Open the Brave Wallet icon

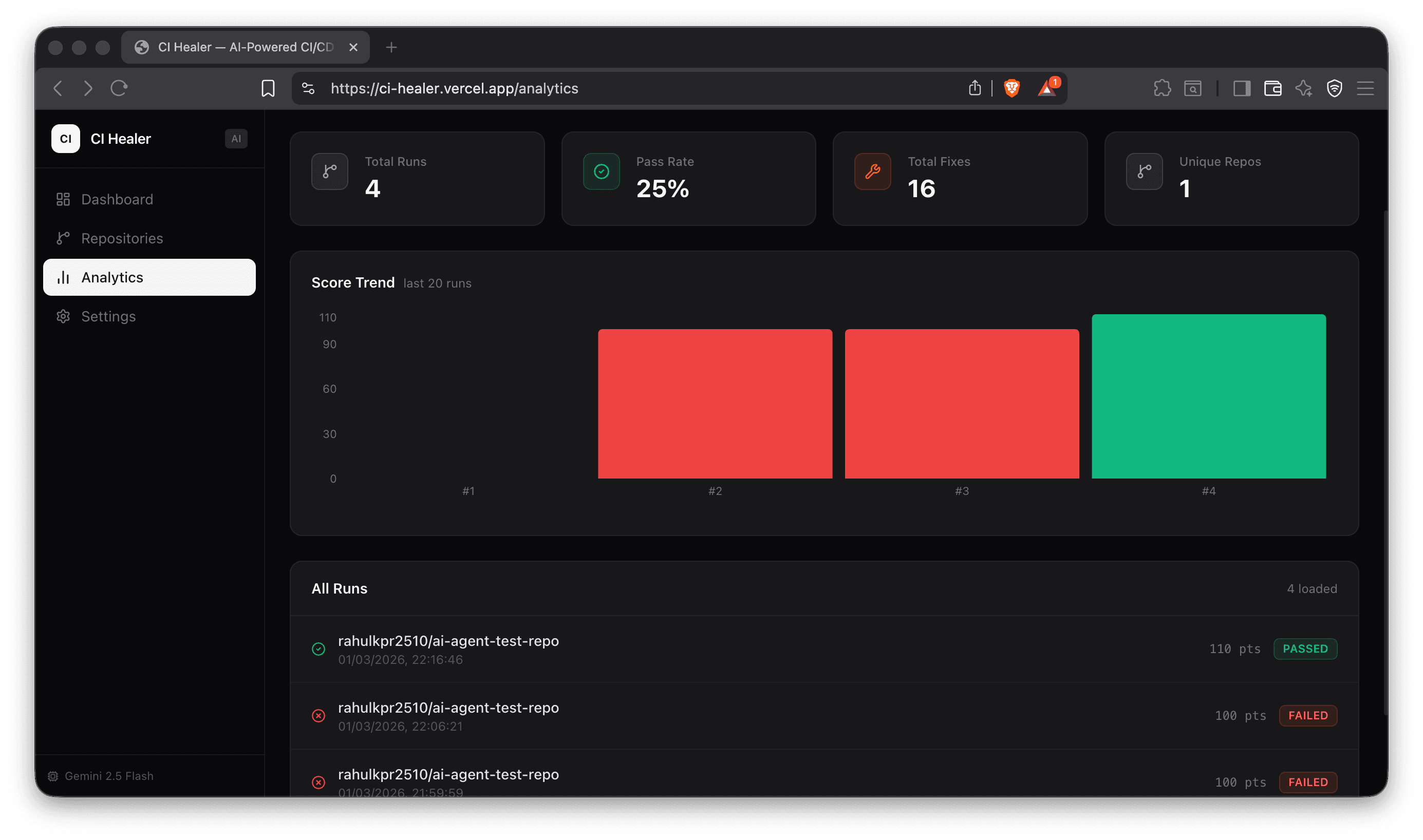[x=1272, y=88]
